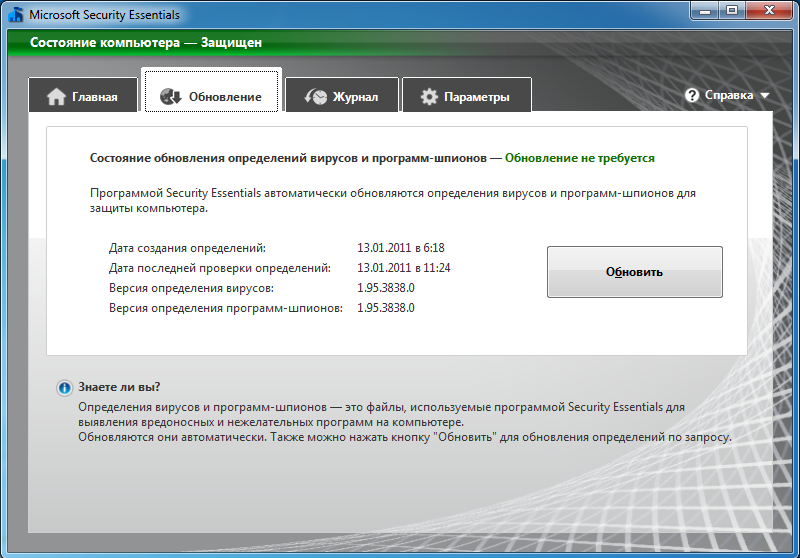Image resolution: width=800 pixels, height=558 pixels.
Task: Click the Microsoft Security Essentials window title text
Action: [x=104, y=15]
